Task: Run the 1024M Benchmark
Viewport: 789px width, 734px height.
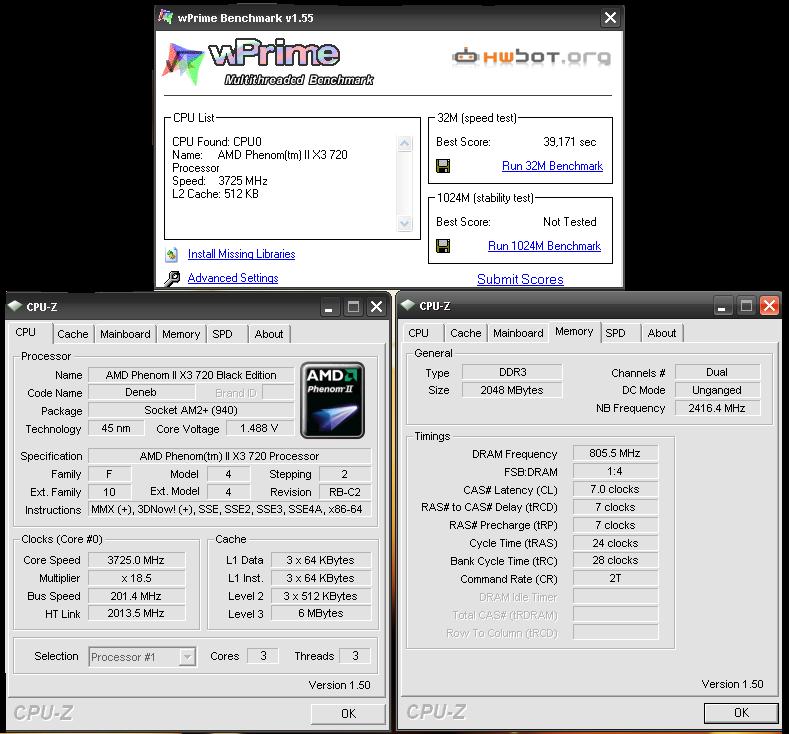Action: (544, 246)
